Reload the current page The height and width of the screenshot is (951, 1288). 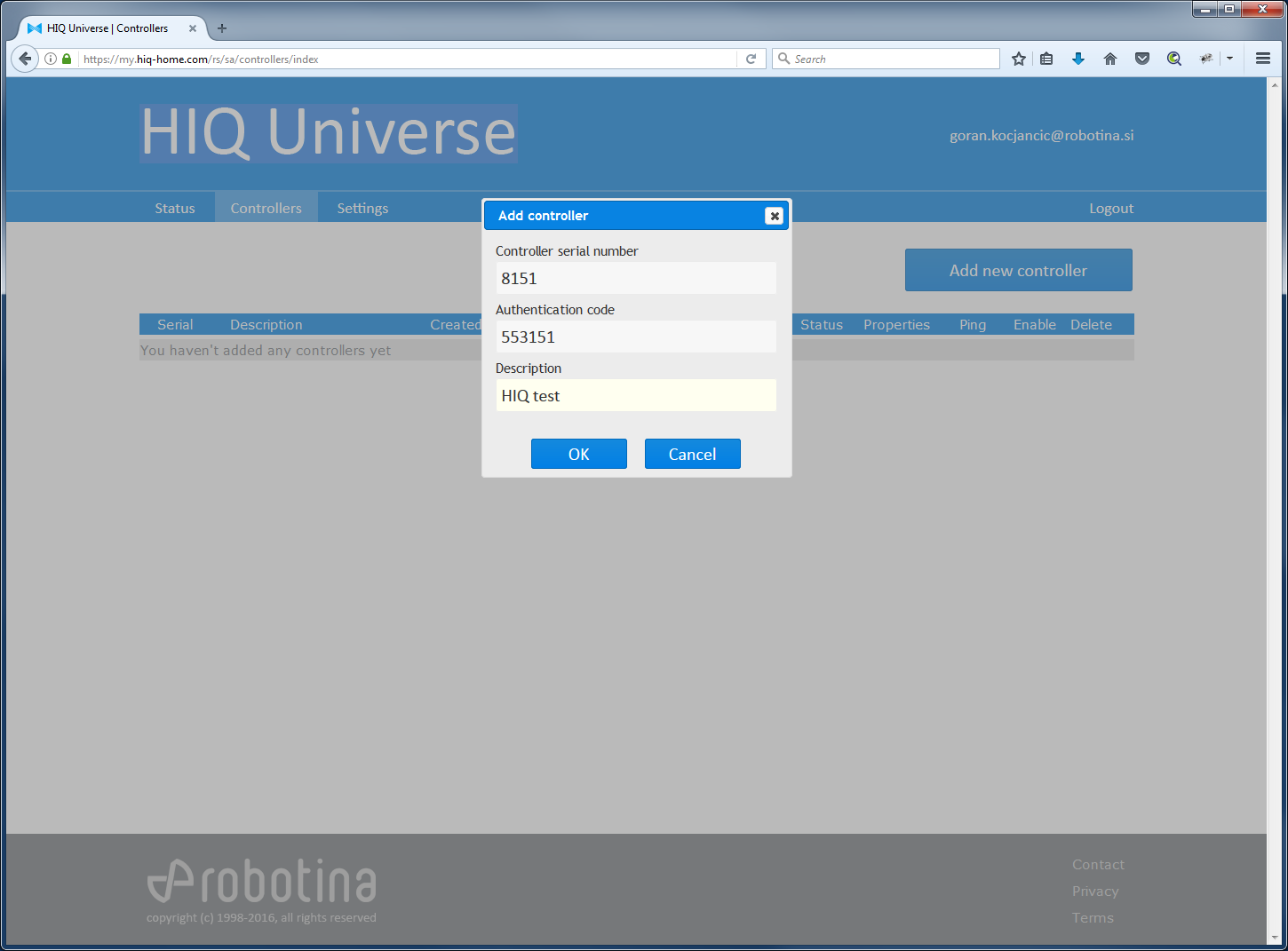751,59
